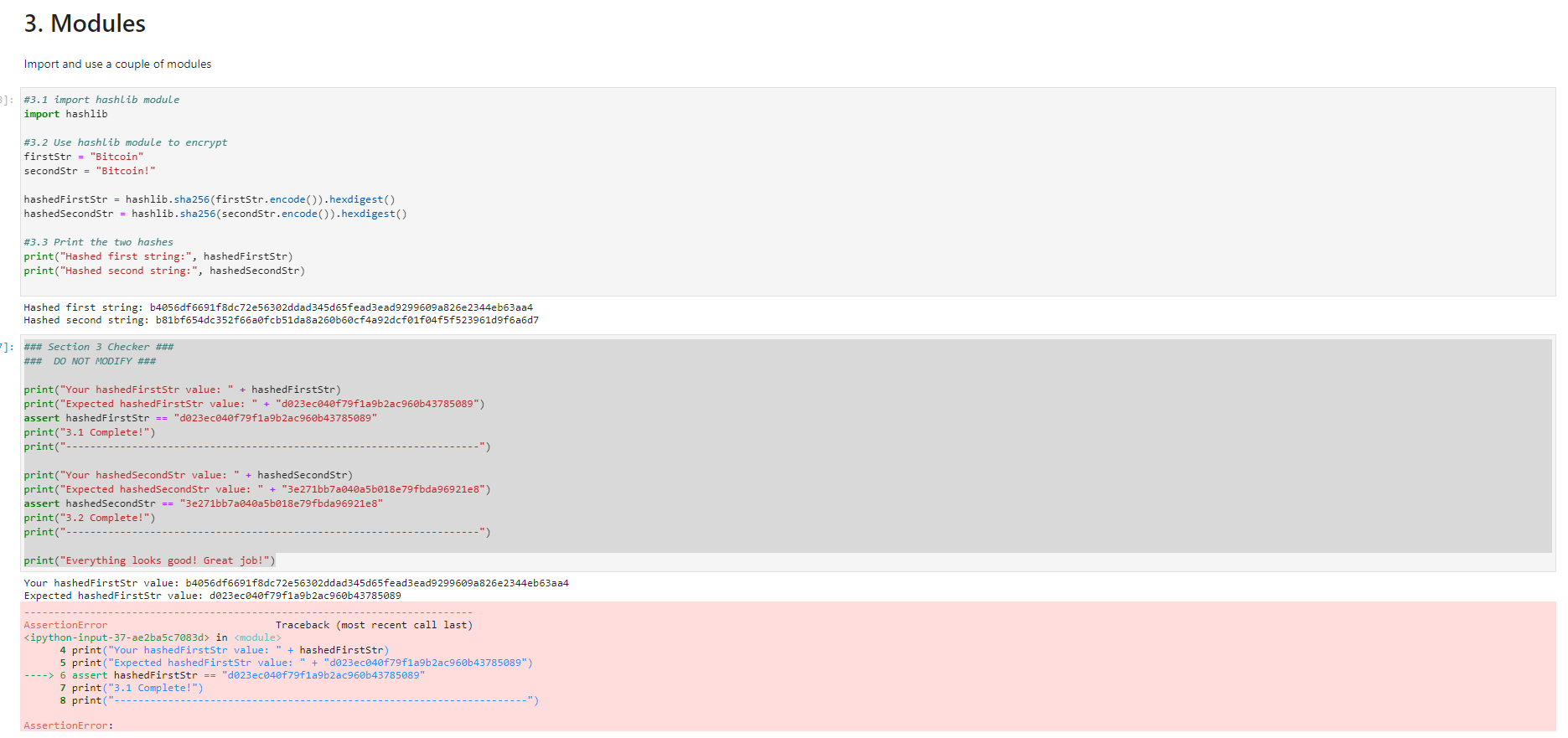Screen dimensions: 1568x738
Task: Click the '### Section 3 Checker ###' comment
Action: 99,347
